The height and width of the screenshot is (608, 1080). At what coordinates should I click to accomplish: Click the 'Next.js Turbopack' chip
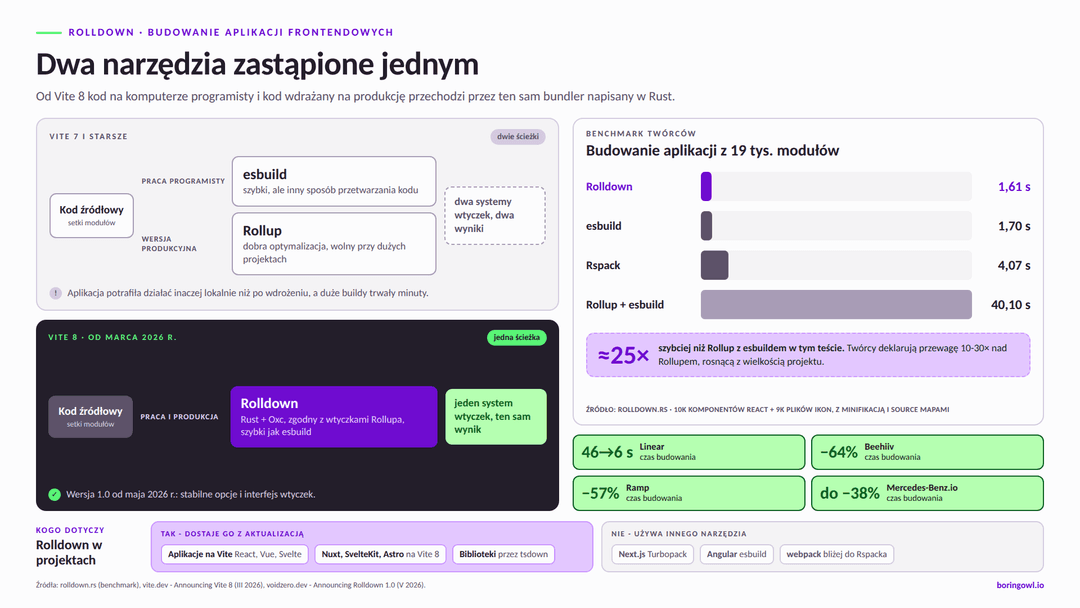tap(652, 554)
